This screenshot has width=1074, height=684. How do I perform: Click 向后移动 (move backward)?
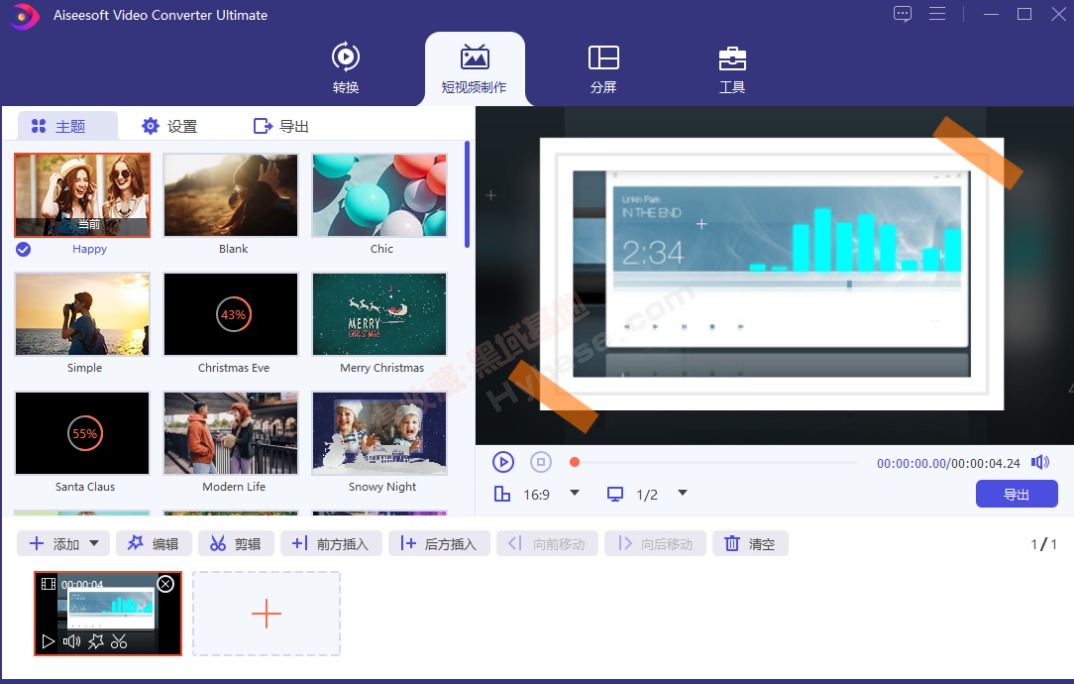[x=655, y=544]
